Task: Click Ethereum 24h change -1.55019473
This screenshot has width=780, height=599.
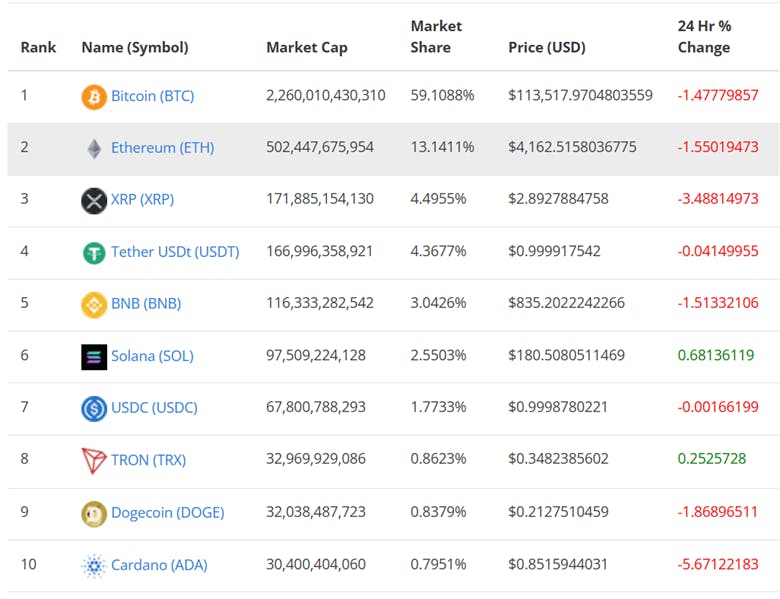Action: coord(718,147)
